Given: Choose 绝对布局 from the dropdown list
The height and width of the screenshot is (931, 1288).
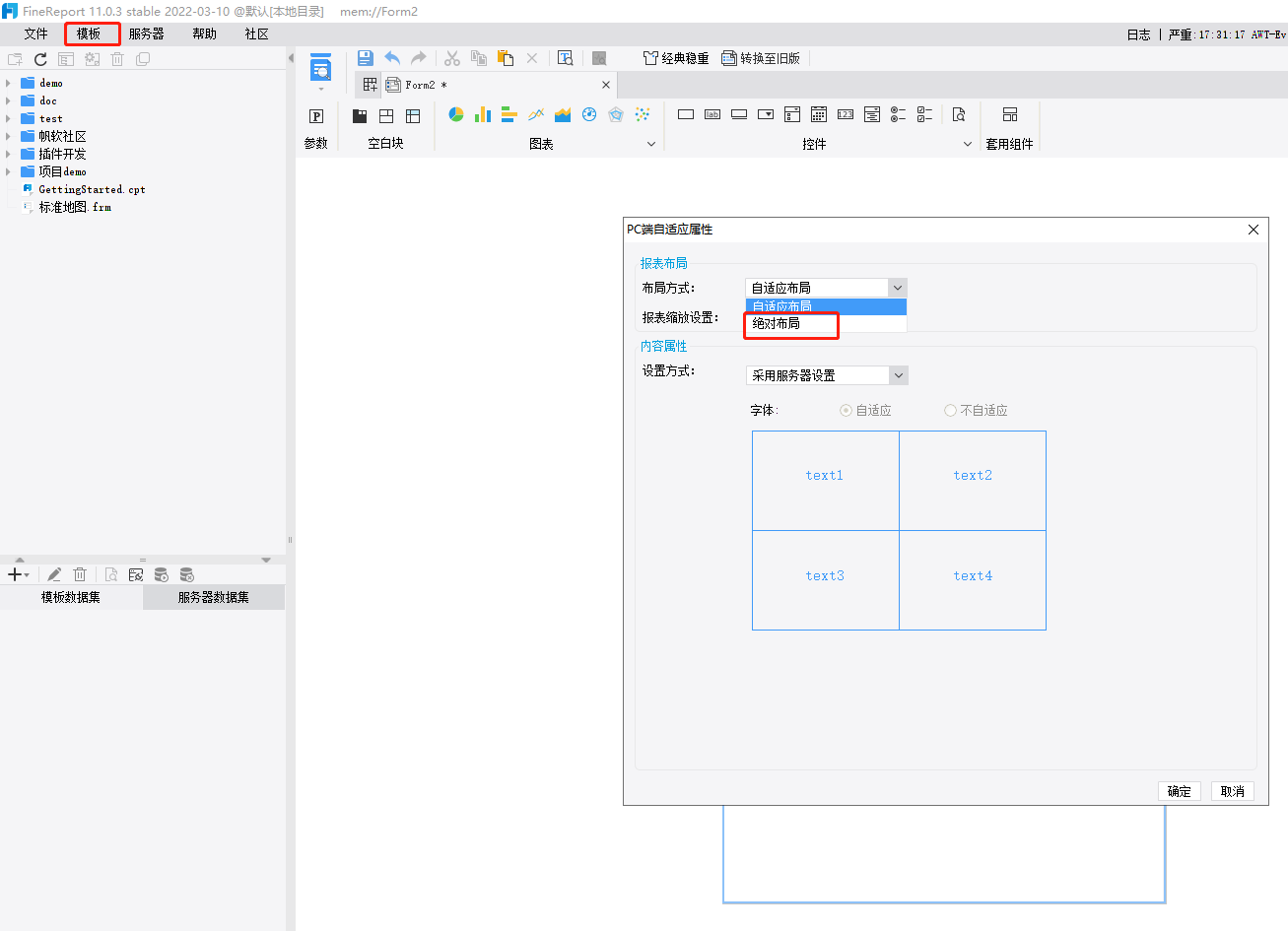Looking at the screenshot, I should pos(826,324).
